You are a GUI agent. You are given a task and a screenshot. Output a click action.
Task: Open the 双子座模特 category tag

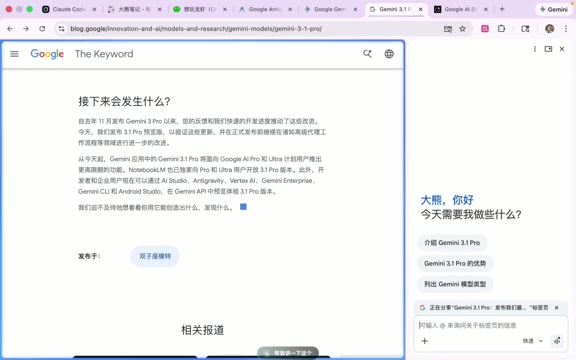pos(155,256)
